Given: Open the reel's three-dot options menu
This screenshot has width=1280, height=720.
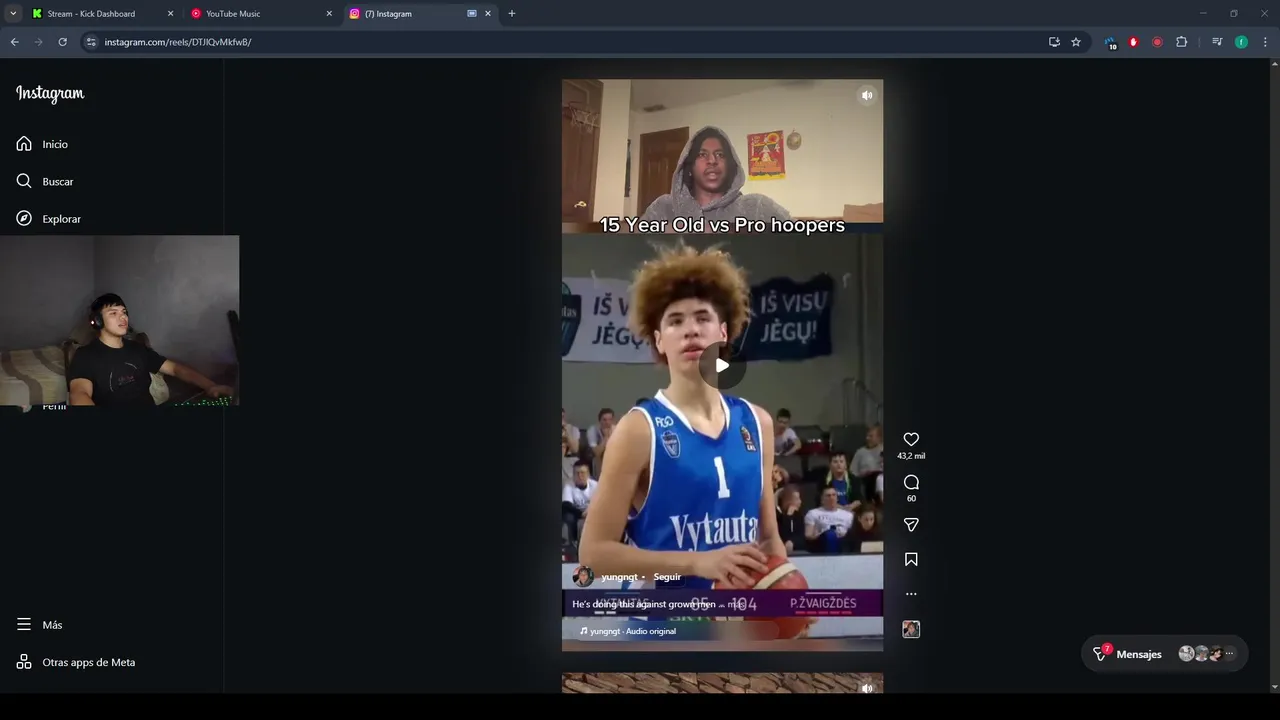Looking at the screenshot, I should (x=911, y=594).
